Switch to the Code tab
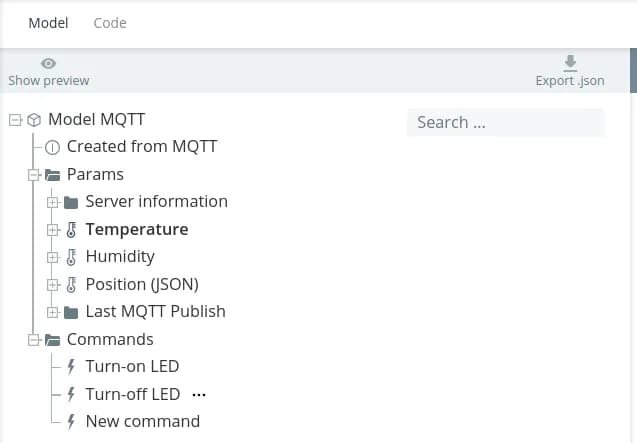 [110, 23]
